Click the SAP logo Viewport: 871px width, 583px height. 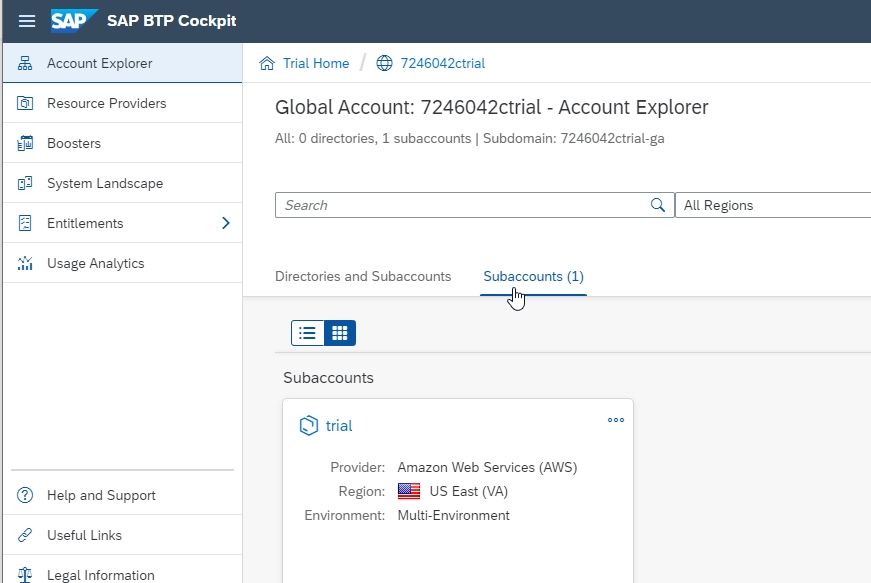pyautogui.click(x=73, y=21)
